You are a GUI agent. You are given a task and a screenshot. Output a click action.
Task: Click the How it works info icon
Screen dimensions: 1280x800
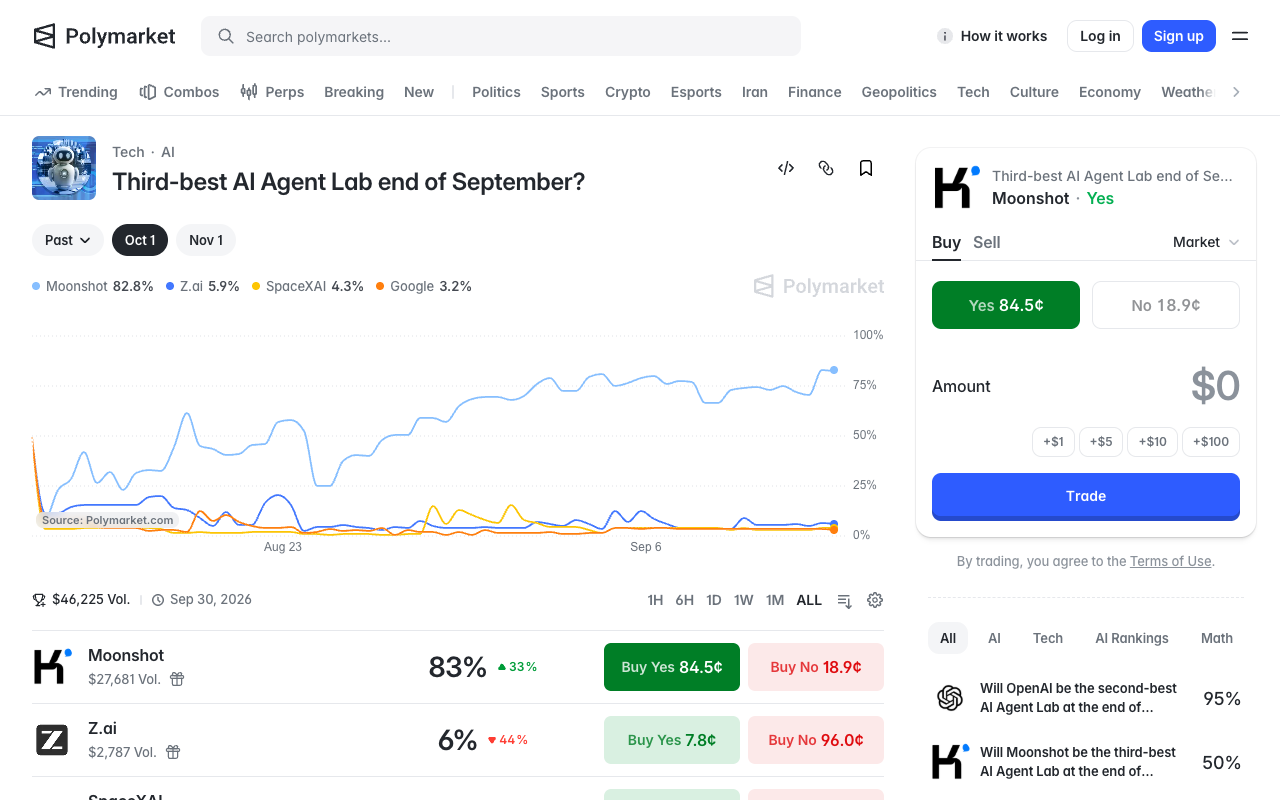pos(944,36)
